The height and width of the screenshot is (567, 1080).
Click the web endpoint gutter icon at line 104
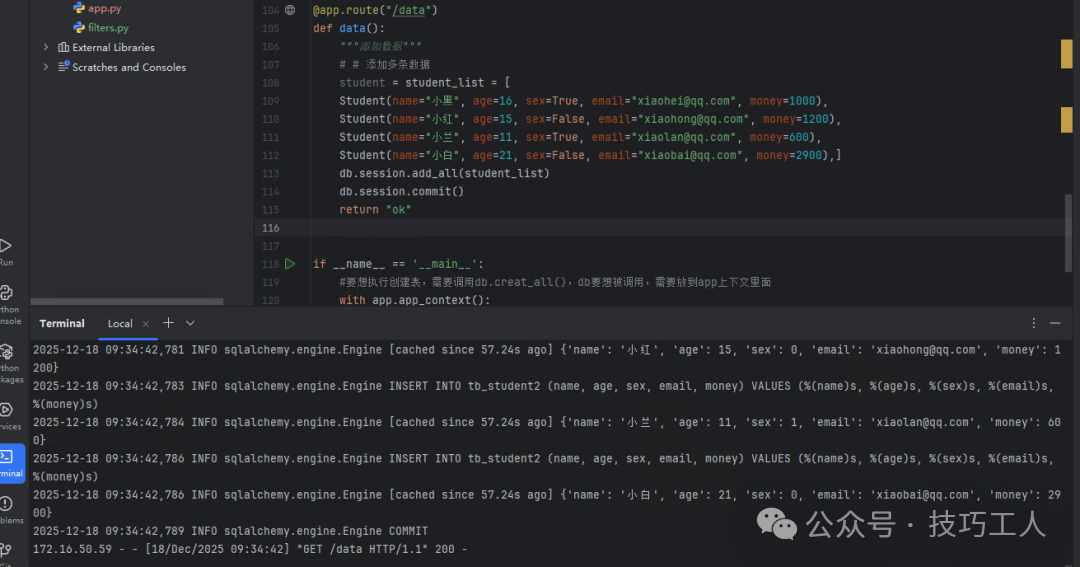[290, 10]
